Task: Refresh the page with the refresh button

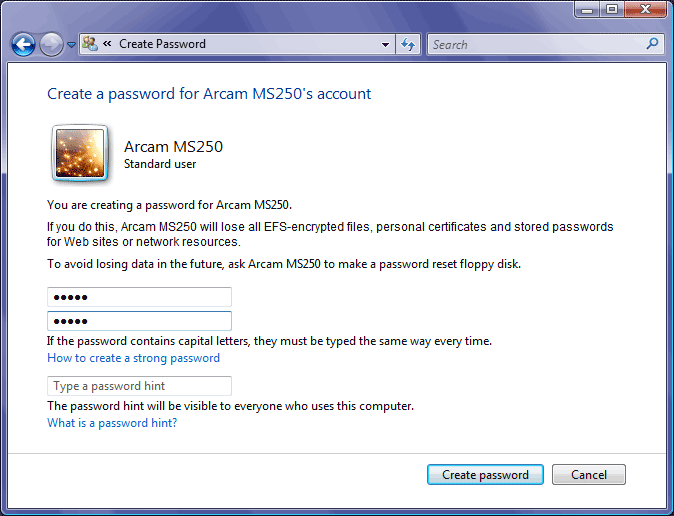Action: (x=408, y=44)
